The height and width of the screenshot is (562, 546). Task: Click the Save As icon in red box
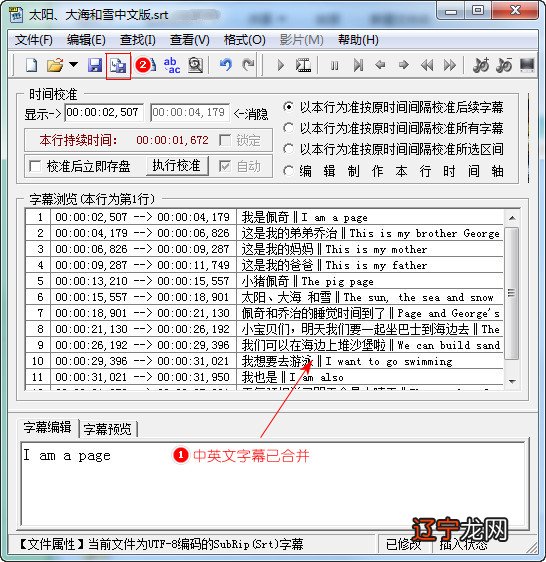[118, 66]
